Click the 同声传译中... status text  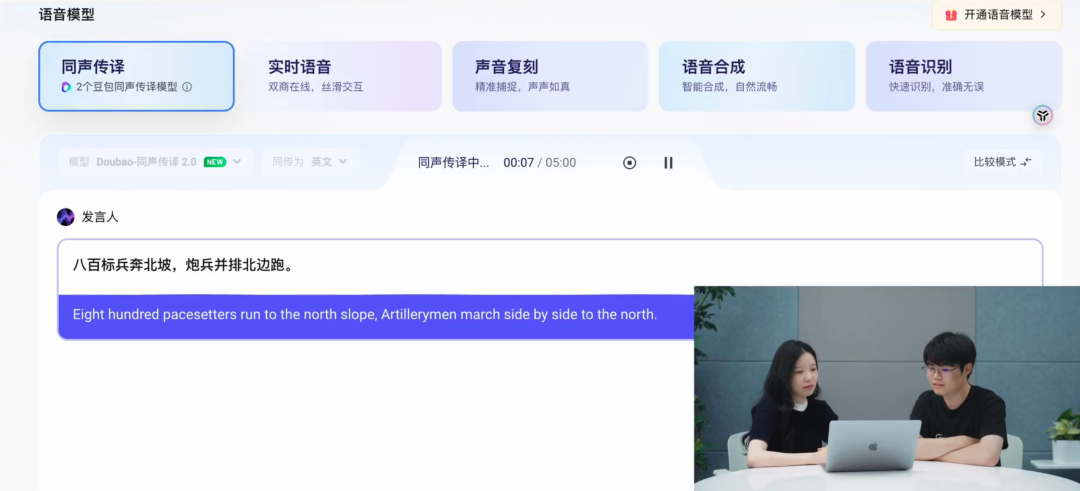453,163
